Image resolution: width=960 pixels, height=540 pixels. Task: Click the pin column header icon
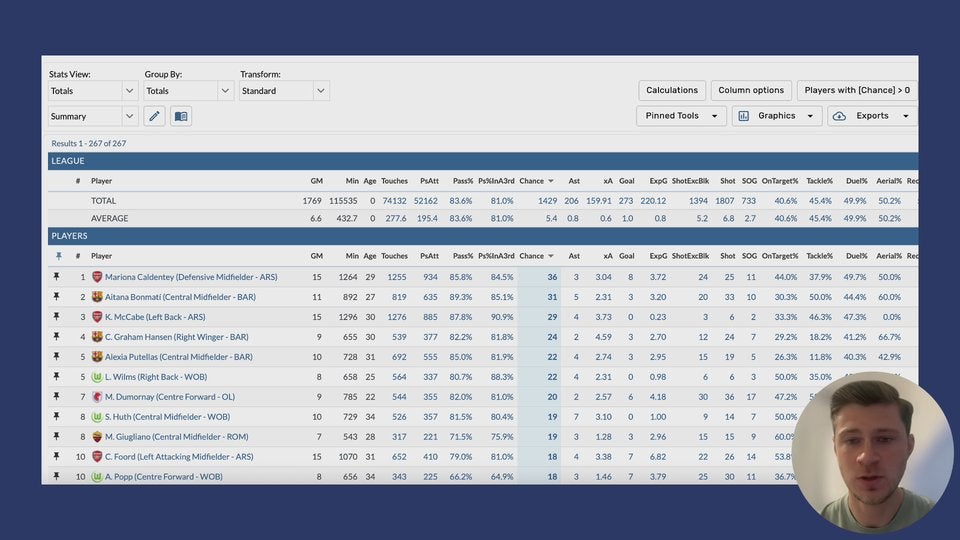tap(59, 256)
